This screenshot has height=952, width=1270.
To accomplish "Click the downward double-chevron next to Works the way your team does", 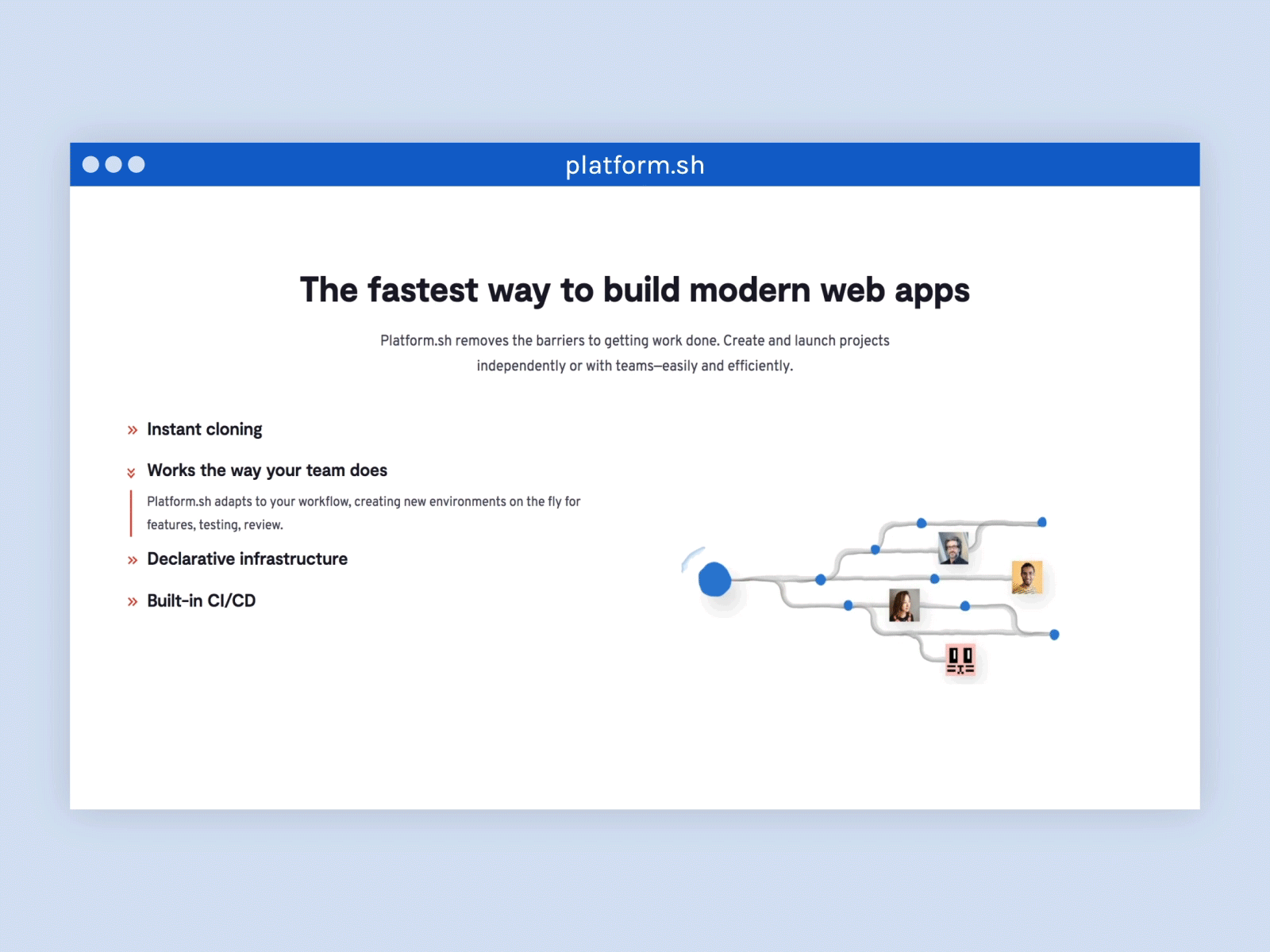I will [132, 471].
